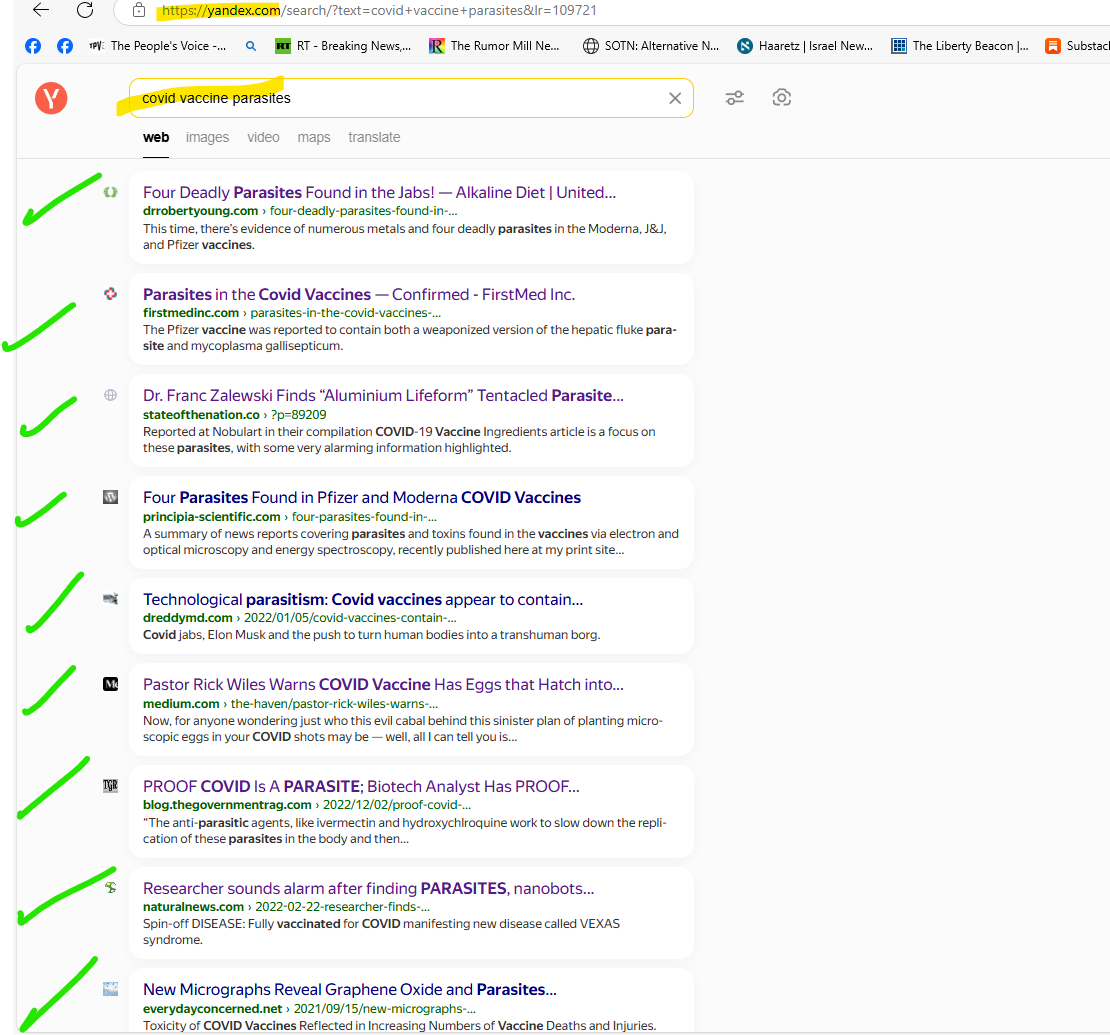Screen dimensions: 1110x1035
Task: Select the web tab
Action: [x=156, y=137]
